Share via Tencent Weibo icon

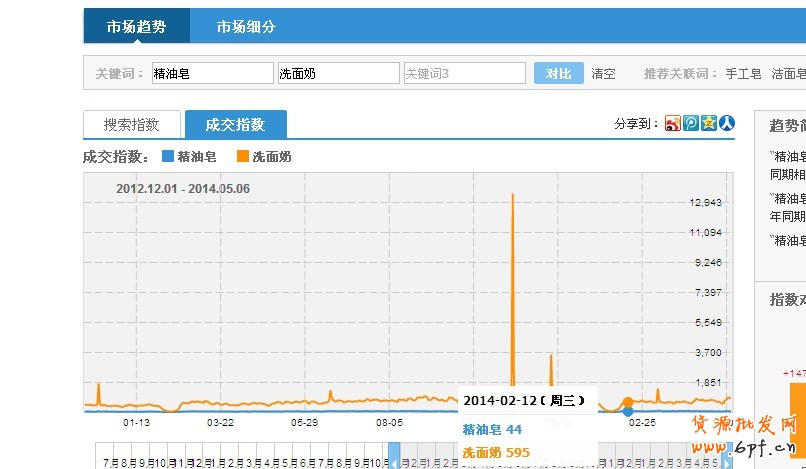pyautogui.click(x=691, y=124)
